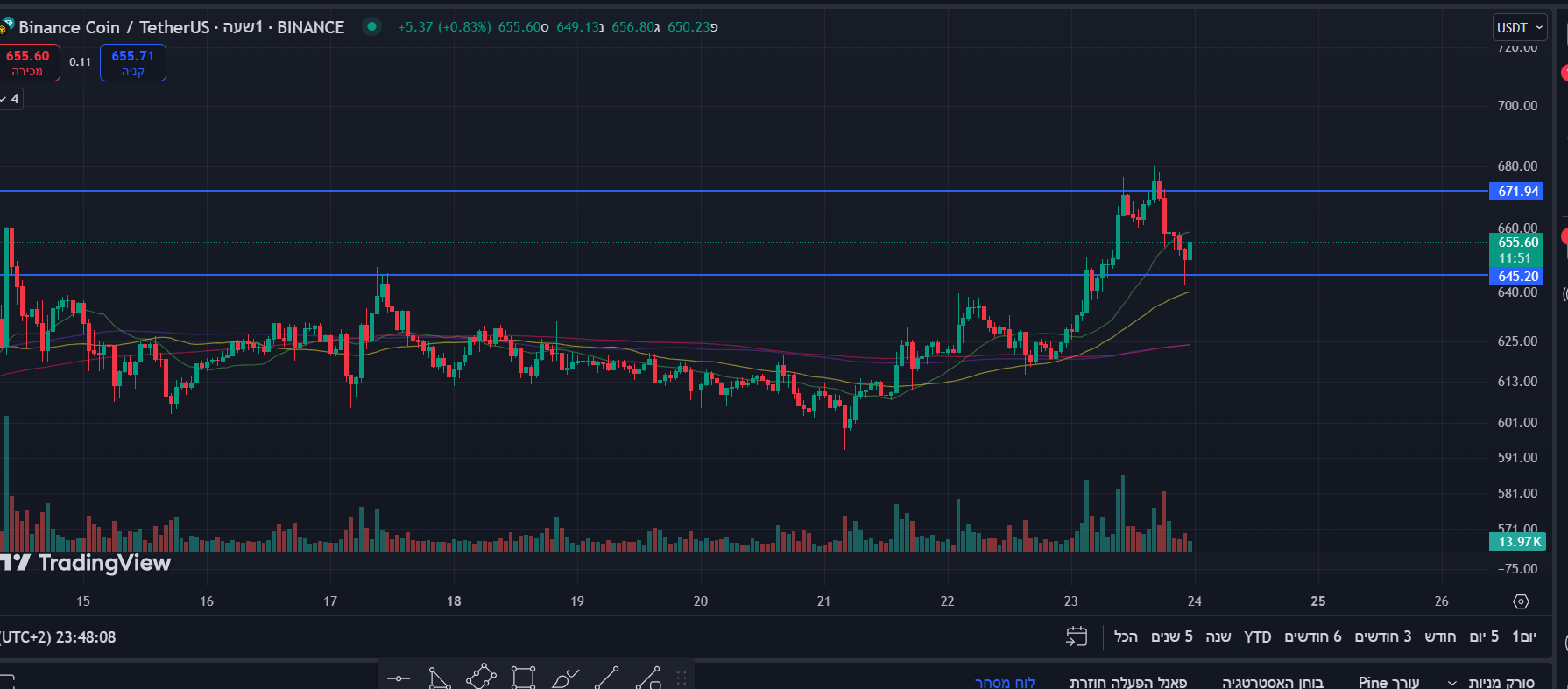Click the 671.94 horizontal line price label
Image resolution: width=1568 pixels, height=689 pixels.
pos(1516,191)
